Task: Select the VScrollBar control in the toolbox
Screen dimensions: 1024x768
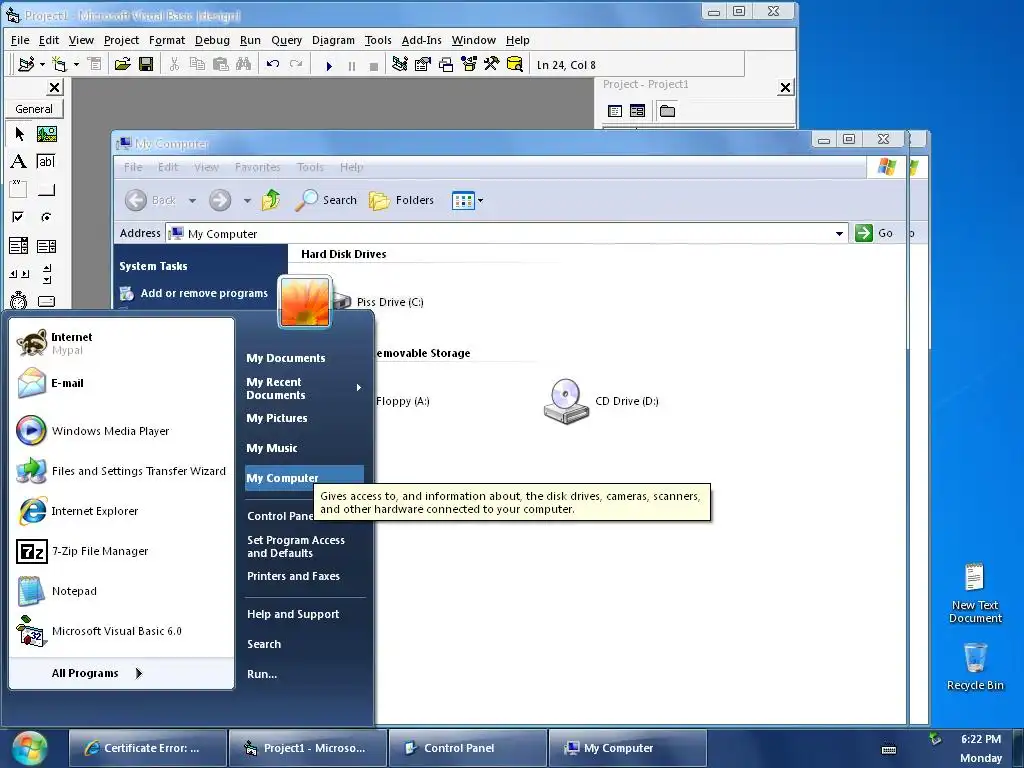Action: click(46, 274)
